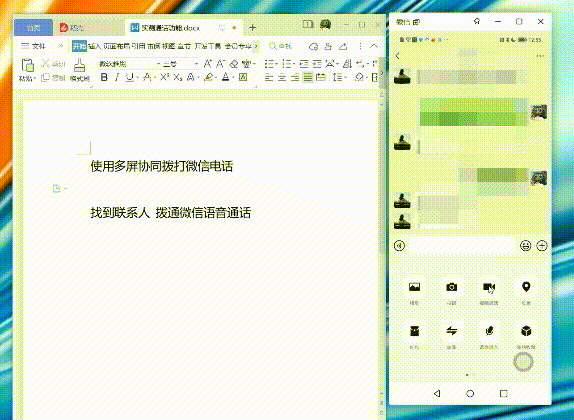574x420 pixels.
Task: Collapse the WPS ribbon
Action: pos(374,46)
